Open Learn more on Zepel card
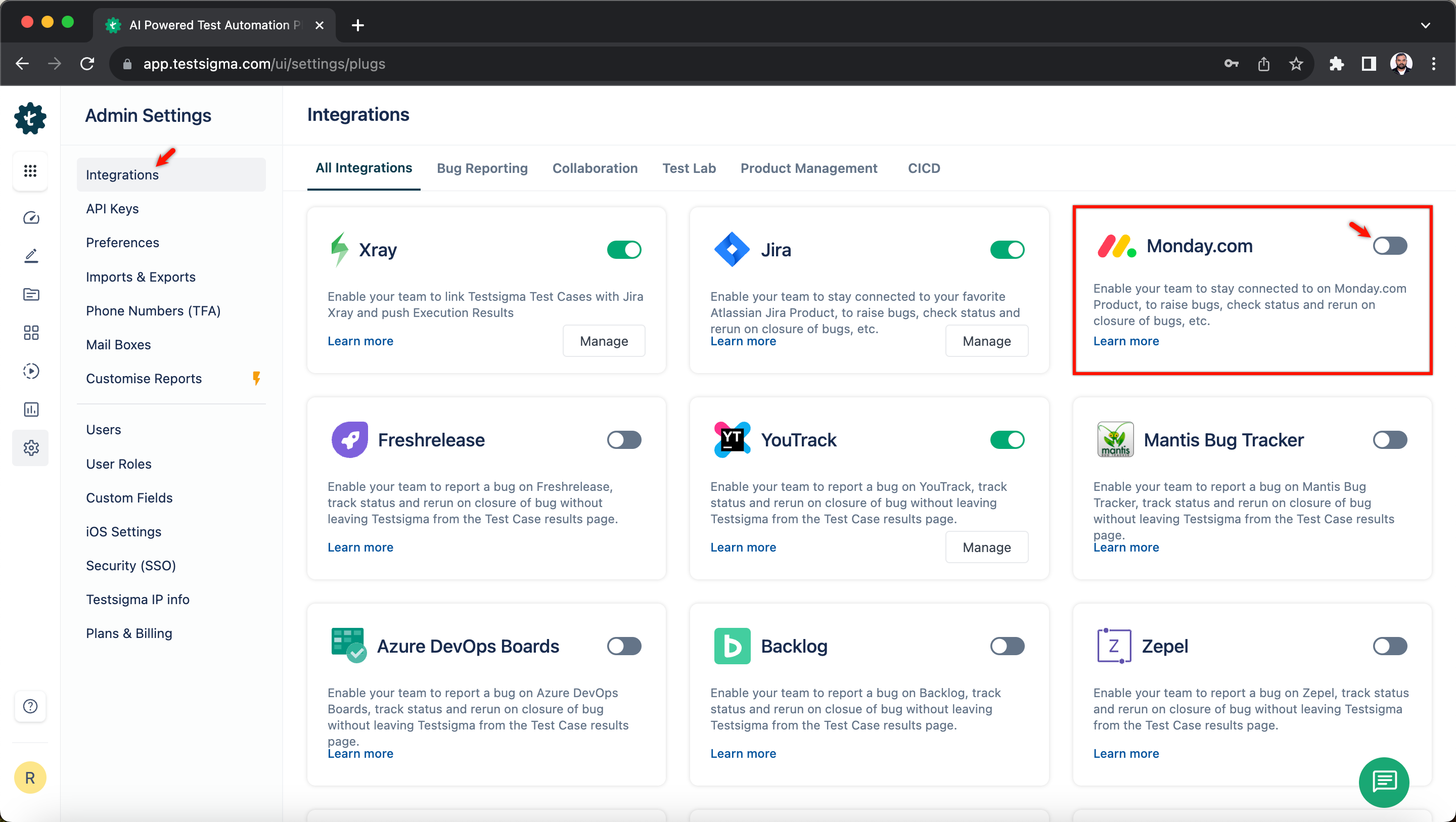This screenshot has width=1456, height=822. tap(1126, 753)
